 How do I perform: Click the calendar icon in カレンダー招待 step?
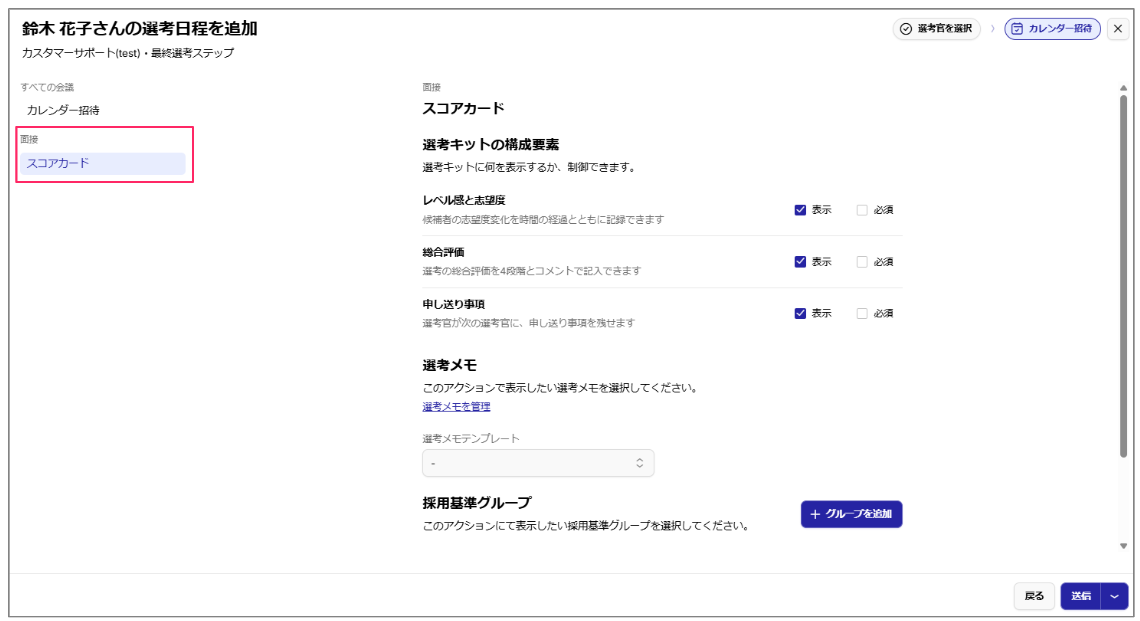pos(1017,28)
